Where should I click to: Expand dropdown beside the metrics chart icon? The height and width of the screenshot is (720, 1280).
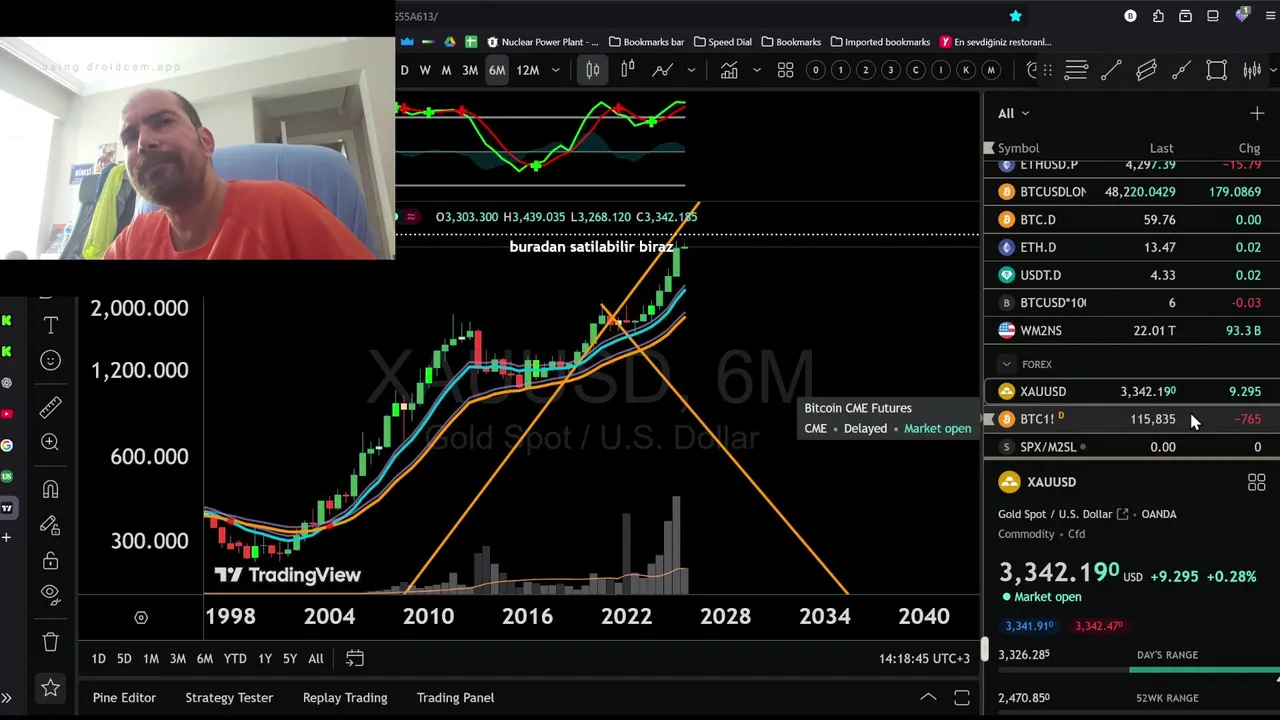coord(757,70)
